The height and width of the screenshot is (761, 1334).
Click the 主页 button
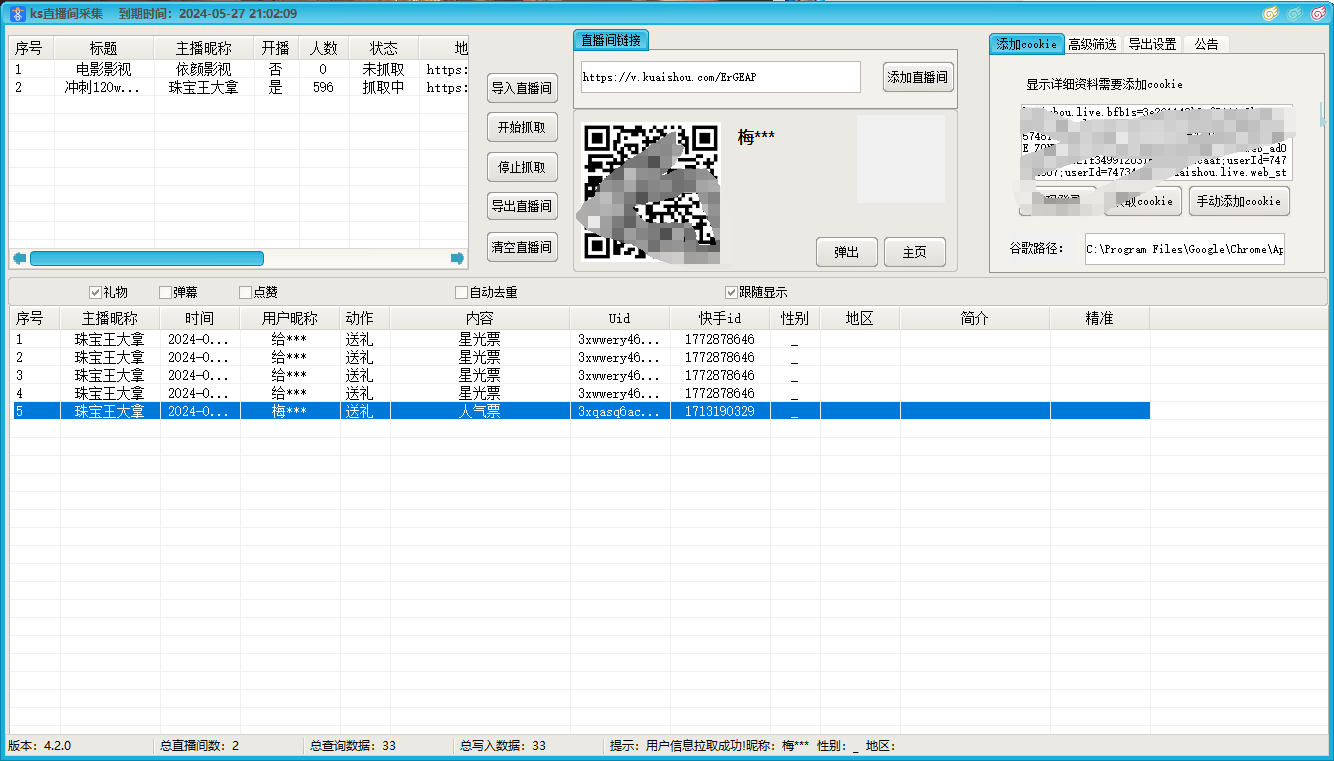915,252
